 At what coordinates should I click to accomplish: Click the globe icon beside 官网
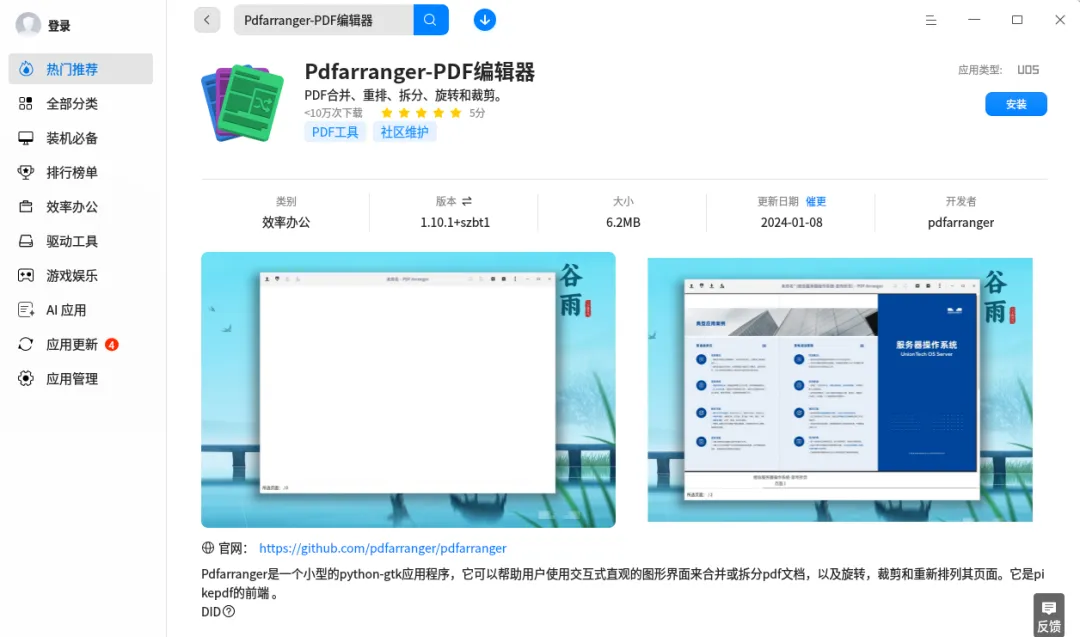[x=208, y=548]
